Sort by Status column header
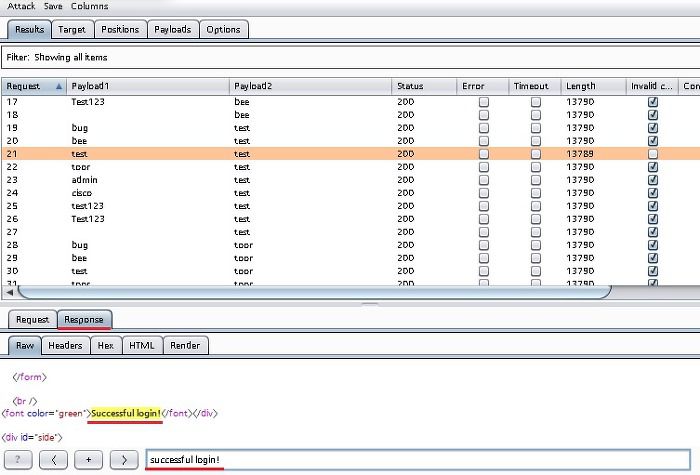The height and width of the screenshot is (475, 700). [424, 86]
